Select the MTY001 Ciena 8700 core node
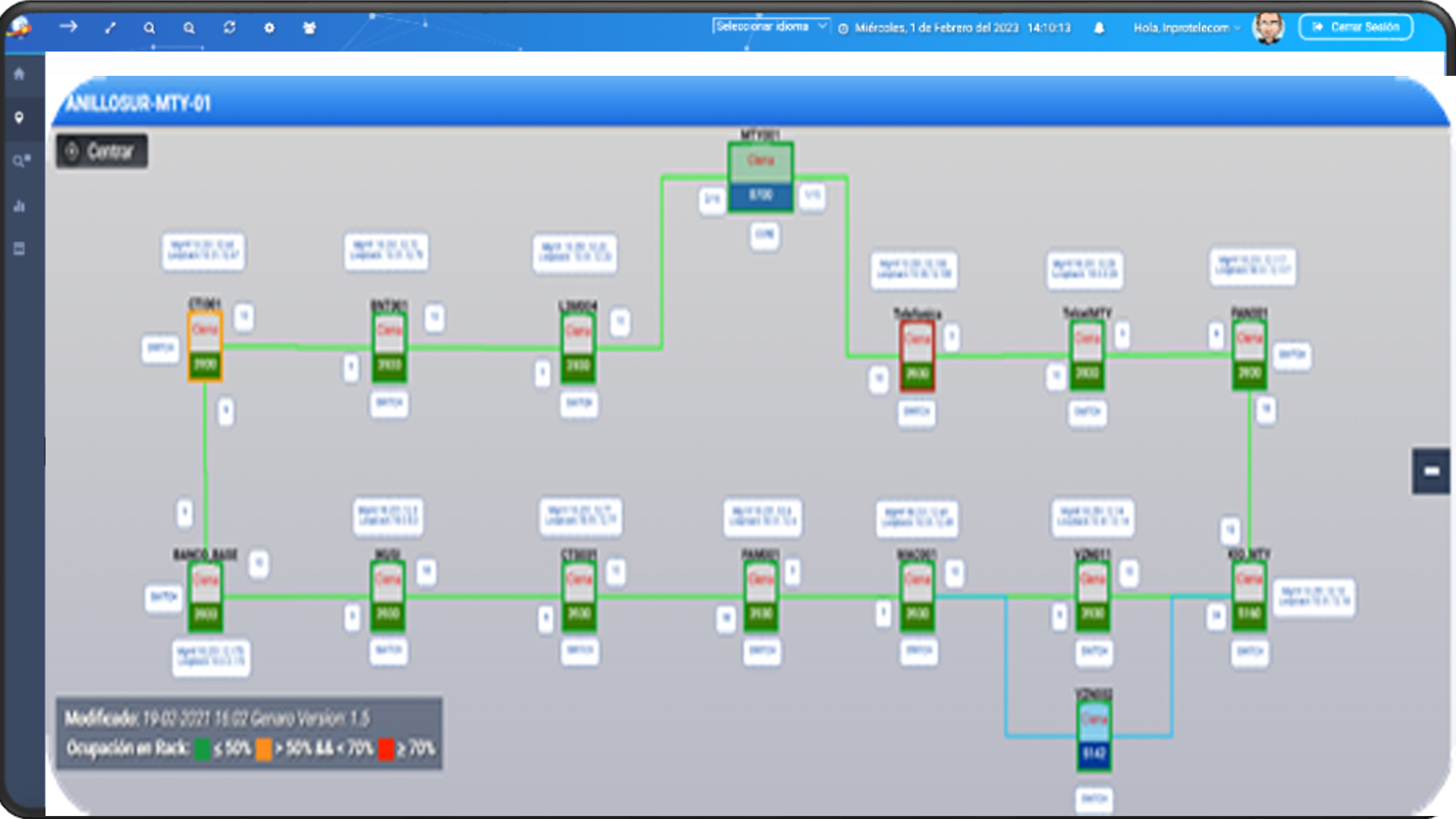Image resolution: width=1456 pixels, height=819 pixels. (761, 177)
